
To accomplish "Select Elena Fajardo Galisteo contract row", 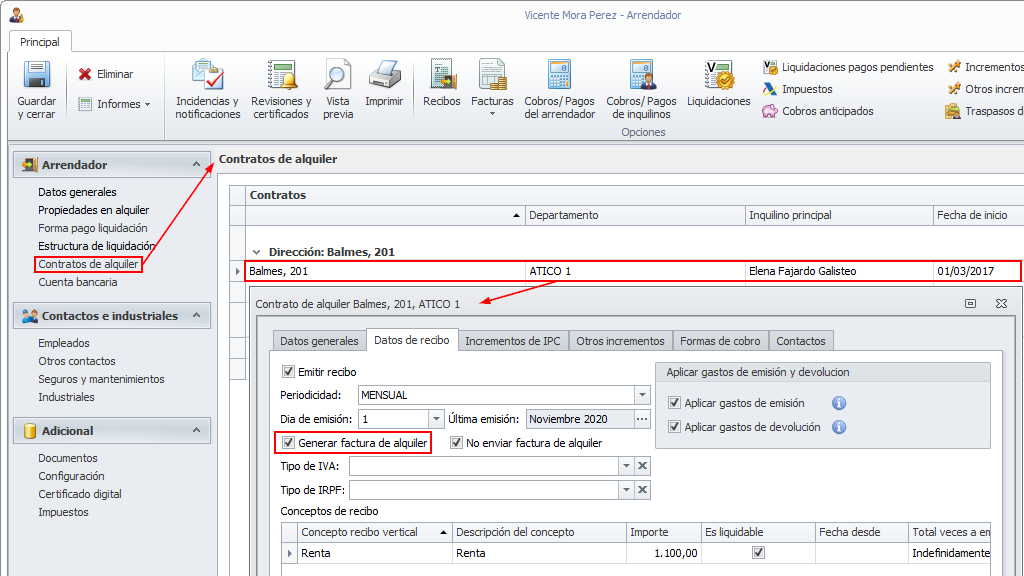I will [x=632, y=271].
